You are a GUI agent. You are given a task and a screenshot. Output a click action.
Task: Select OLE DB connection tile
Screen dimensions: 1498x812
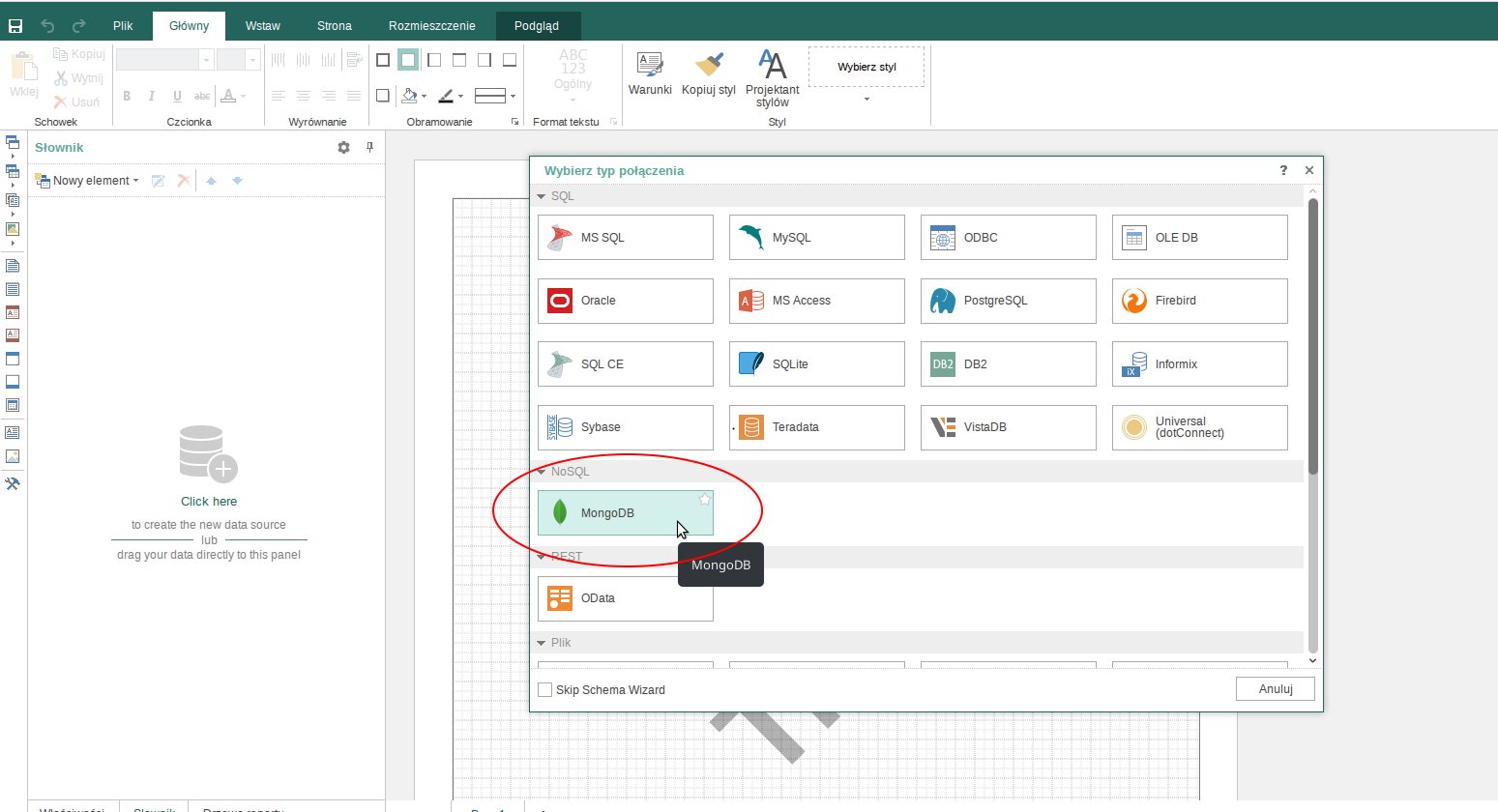tap(1200, 237)
